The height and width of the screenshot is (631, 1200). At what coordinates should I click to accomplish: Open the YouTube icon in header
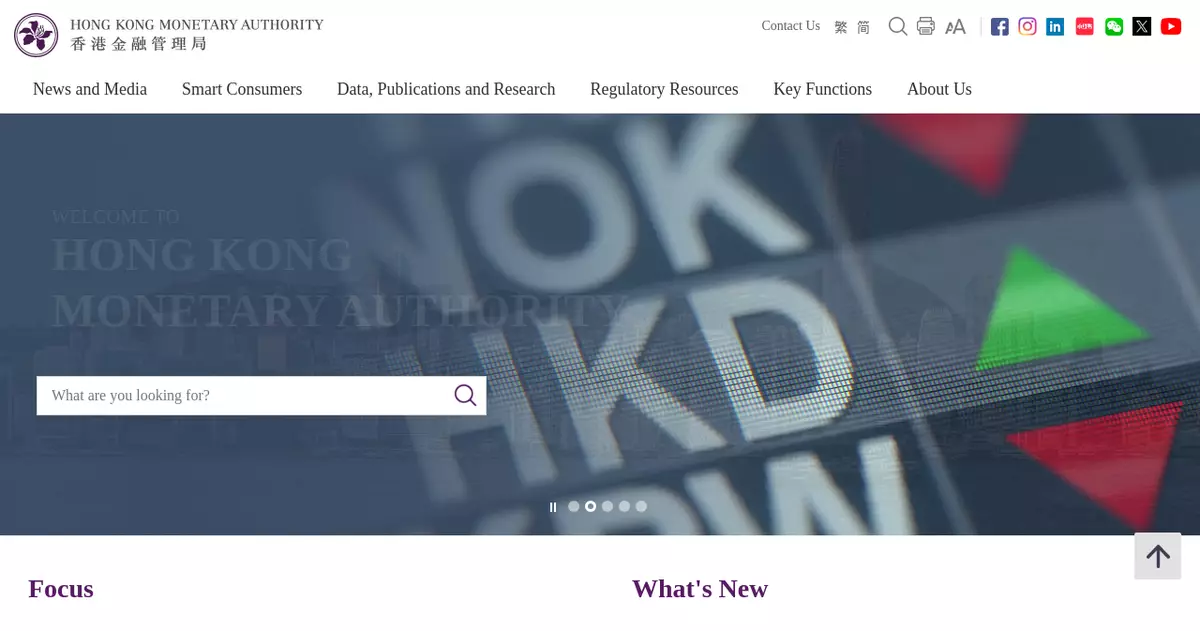pyautogui.click(x=1171, y=27)
